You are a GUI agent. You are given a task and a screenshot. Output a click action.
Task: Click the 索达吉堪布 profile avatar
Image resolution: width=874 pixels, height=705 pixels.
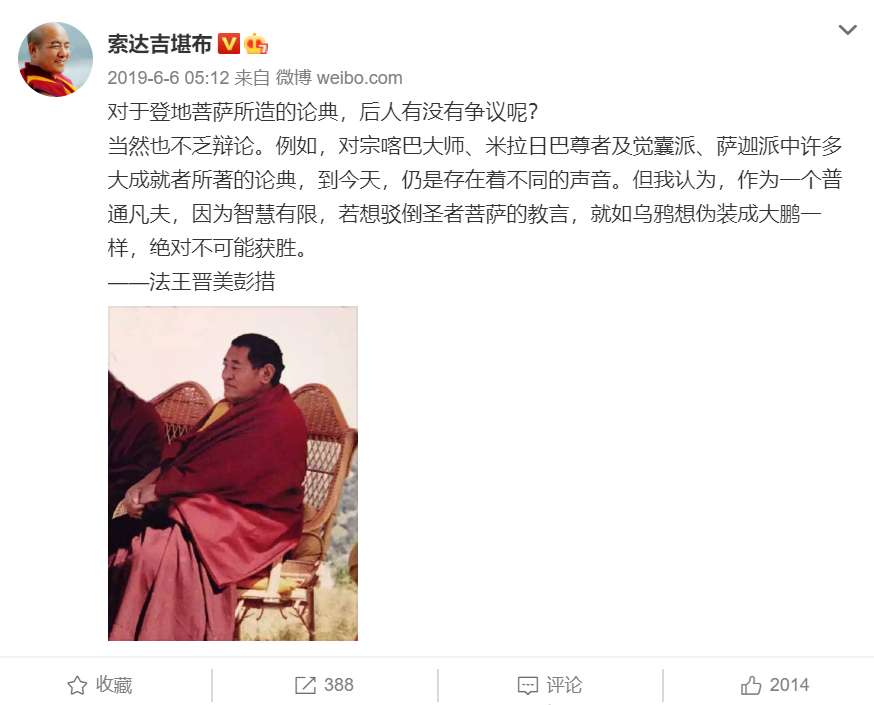pyautogui.click(x=55, y=60)
